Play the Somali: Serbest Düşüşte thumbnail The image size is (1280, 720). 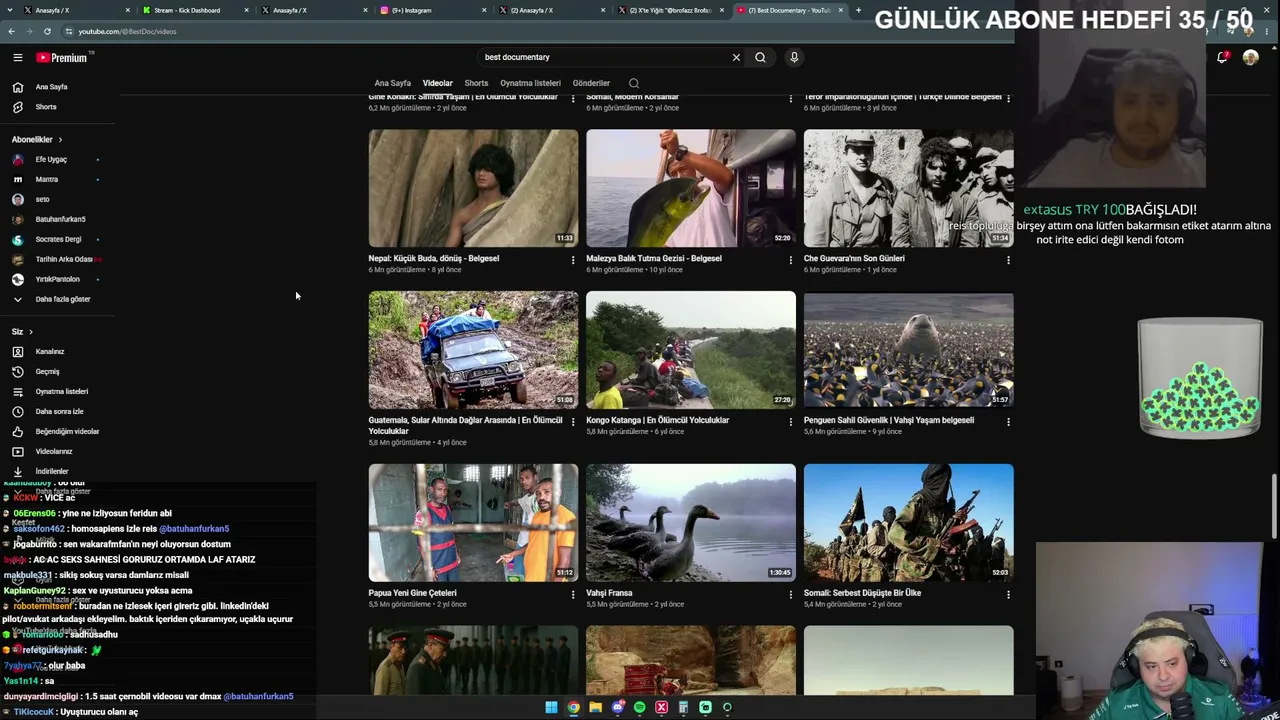point(908,522)
